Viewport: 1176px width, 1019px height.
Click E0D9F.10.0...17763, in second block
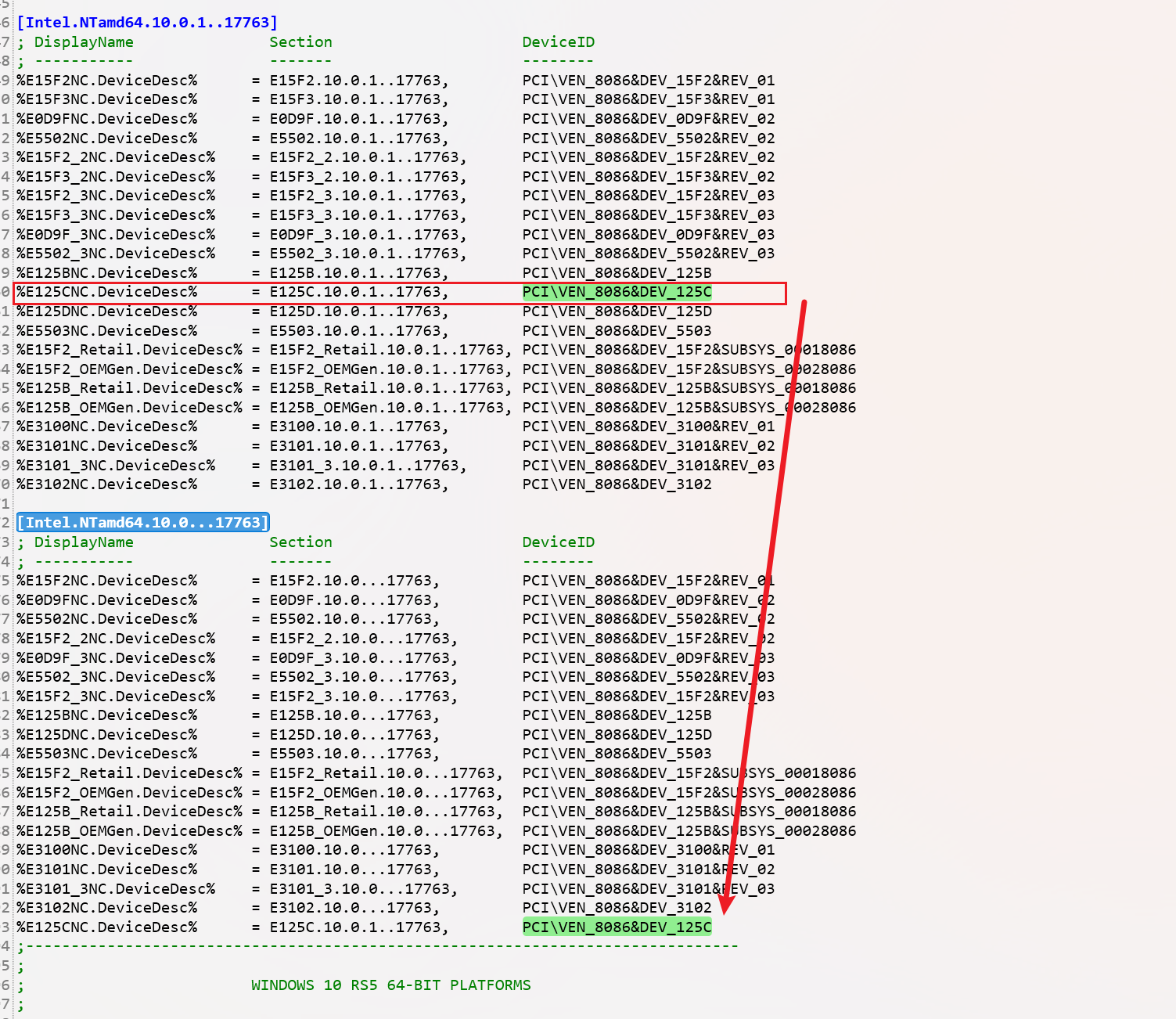click(355, 600)
